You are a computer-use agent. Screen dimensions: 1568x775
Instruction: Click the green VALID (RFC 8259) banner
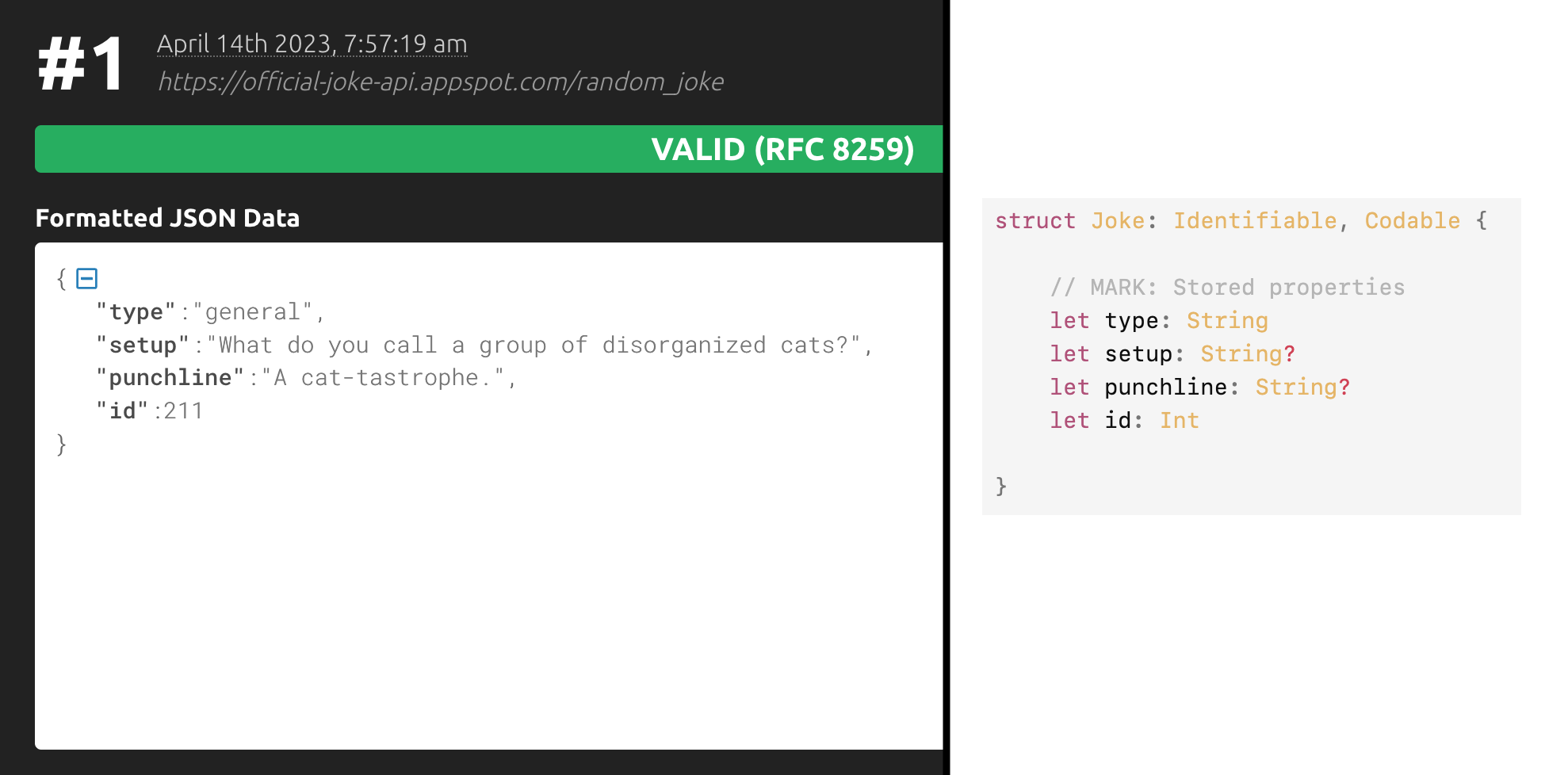pos(488,149)
